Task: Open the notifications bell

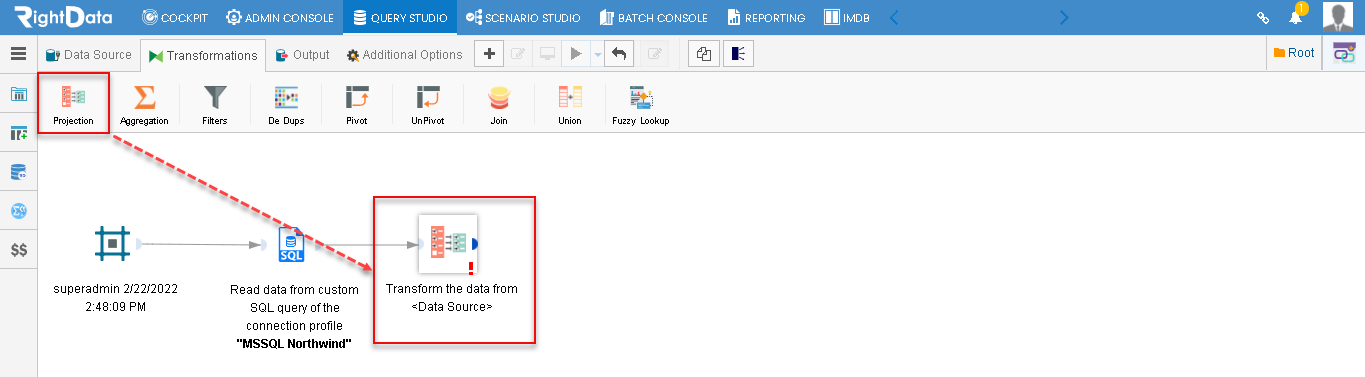Action: coord(1295,17)
